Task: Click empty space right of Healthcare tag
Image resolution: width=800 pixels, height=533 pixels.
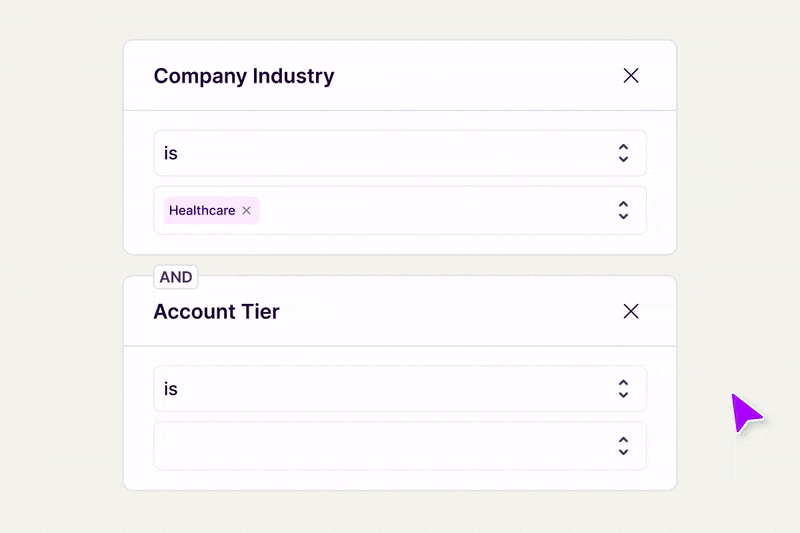Action: (x=430, y=210)
